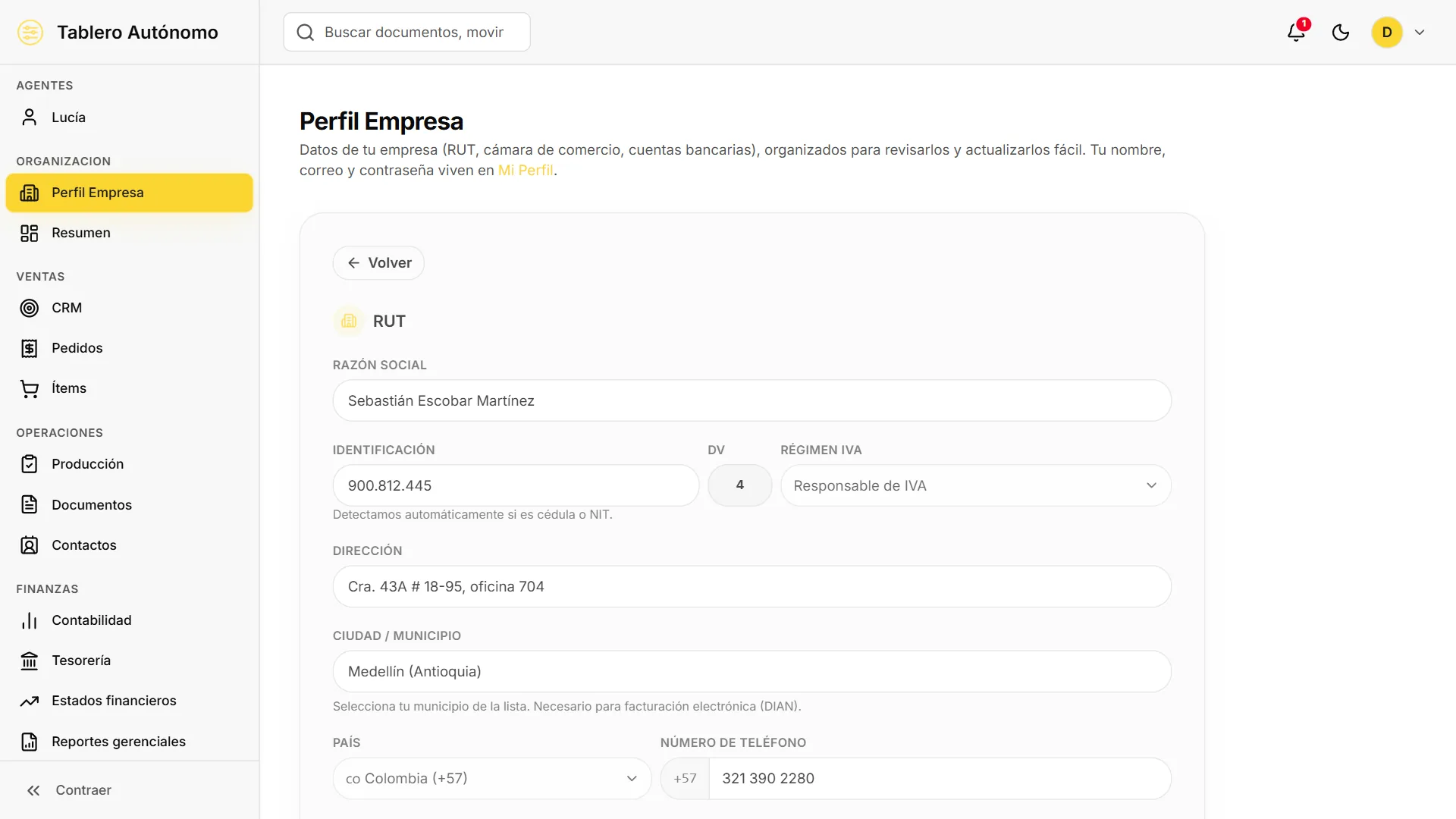This screenshot has width=1456, height=819.
Task: Click the Tablero Autónomo logo icon
Action: (30, 32)
